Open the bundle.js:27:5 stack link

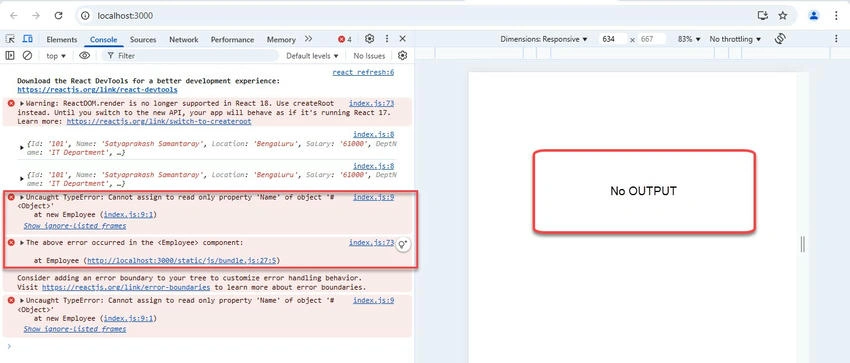click(x=183, y=261)
